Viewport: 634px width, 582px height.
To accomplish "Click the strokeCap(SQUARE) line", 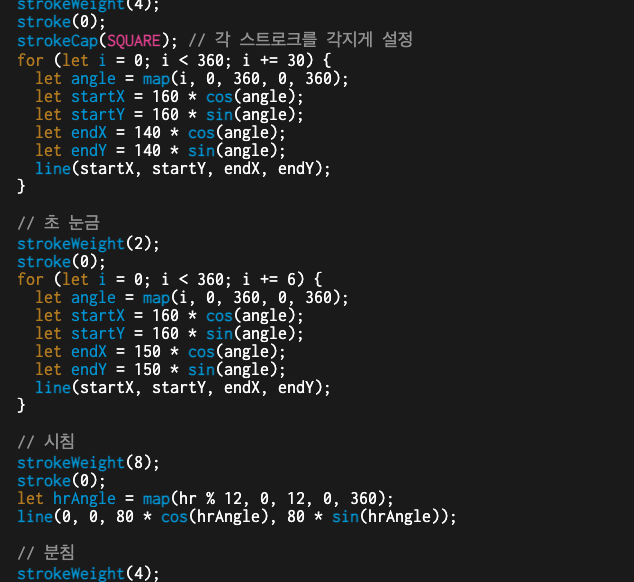I will coord(97,40).
